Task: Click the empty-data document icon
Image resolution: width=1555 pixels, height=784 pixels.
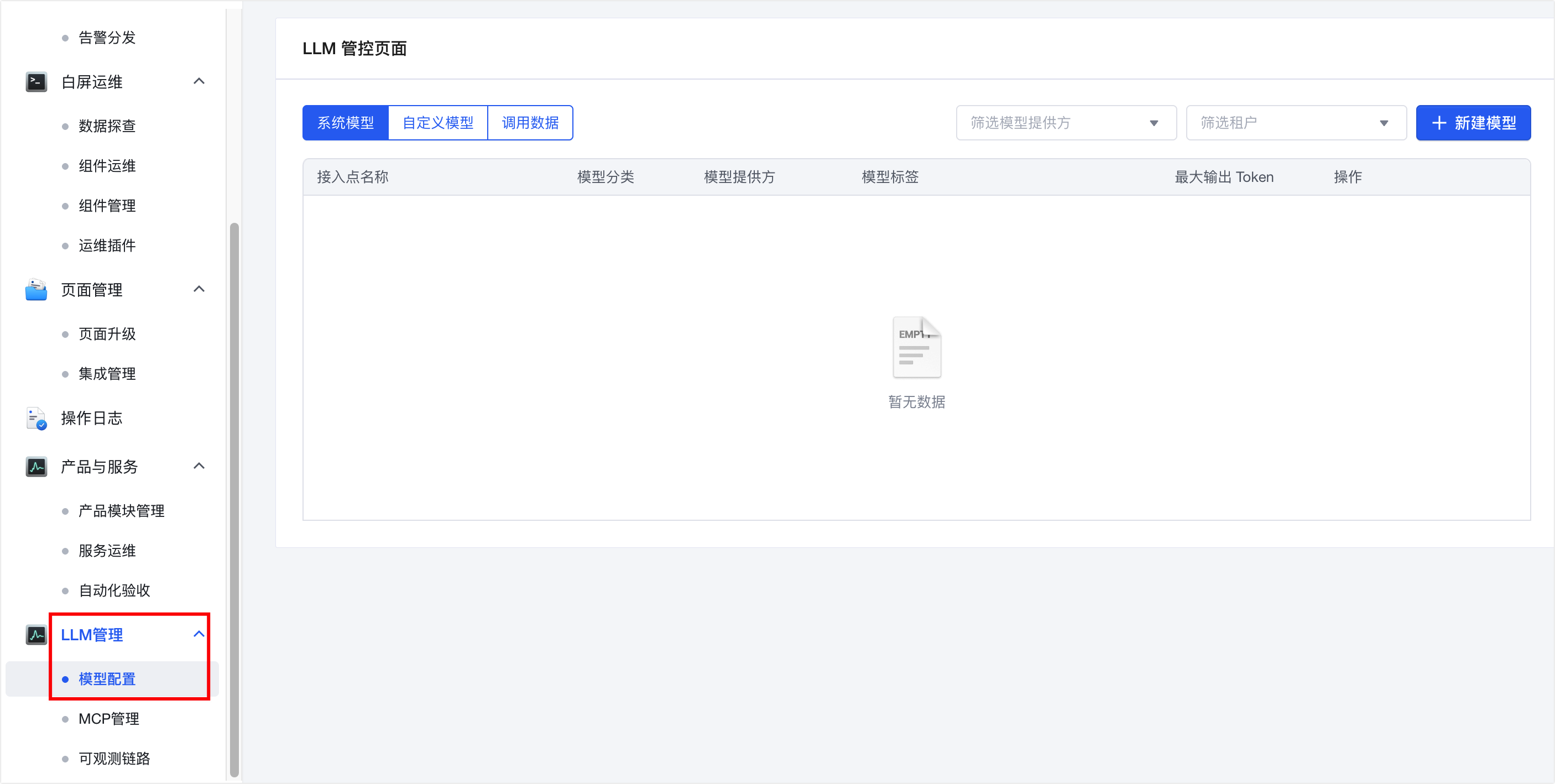Action: point(916,347)
